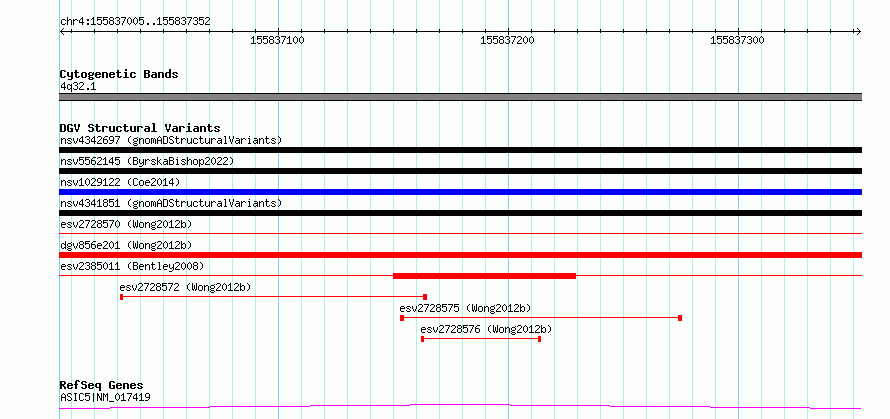Open variant dgv856e201 (Wong2012b) label
Screen dimensions: 890x419
(126, 245)
